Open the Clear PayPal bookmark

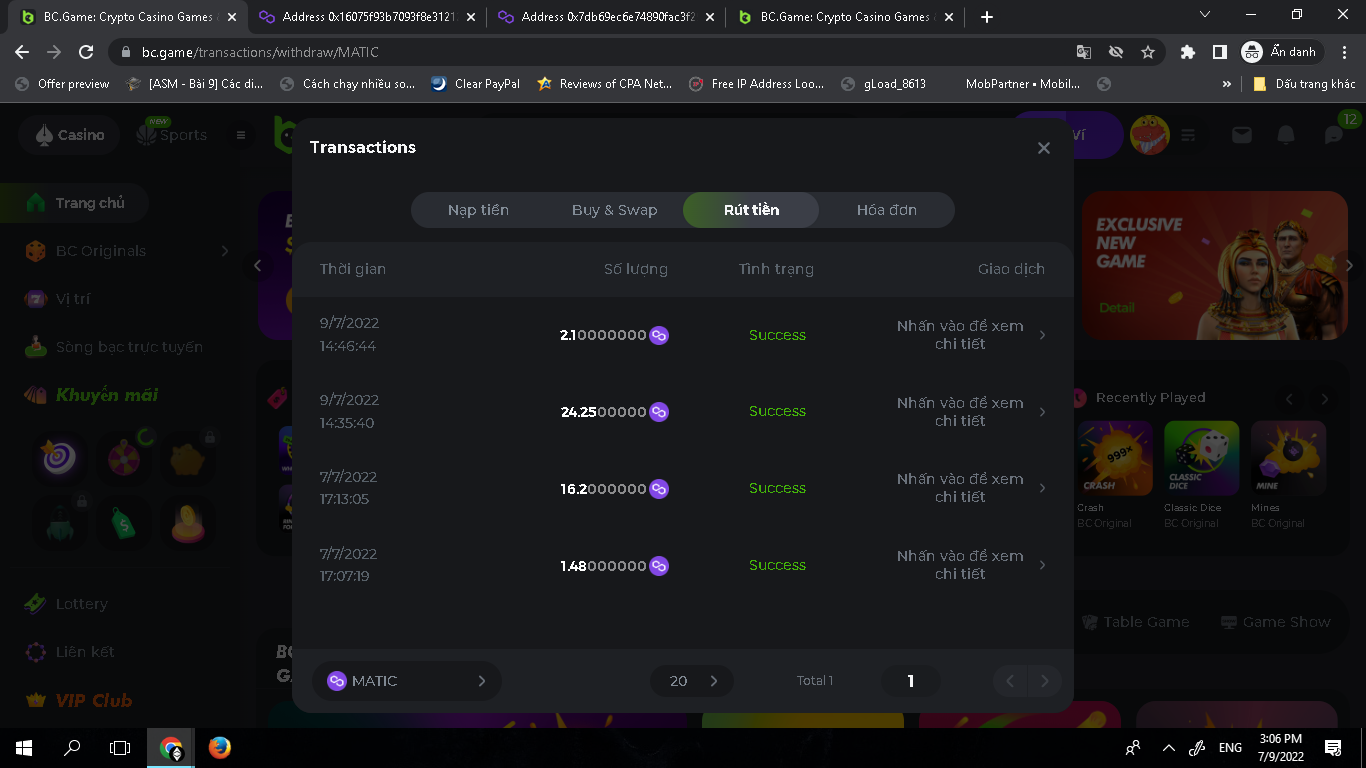click(476, 84)
